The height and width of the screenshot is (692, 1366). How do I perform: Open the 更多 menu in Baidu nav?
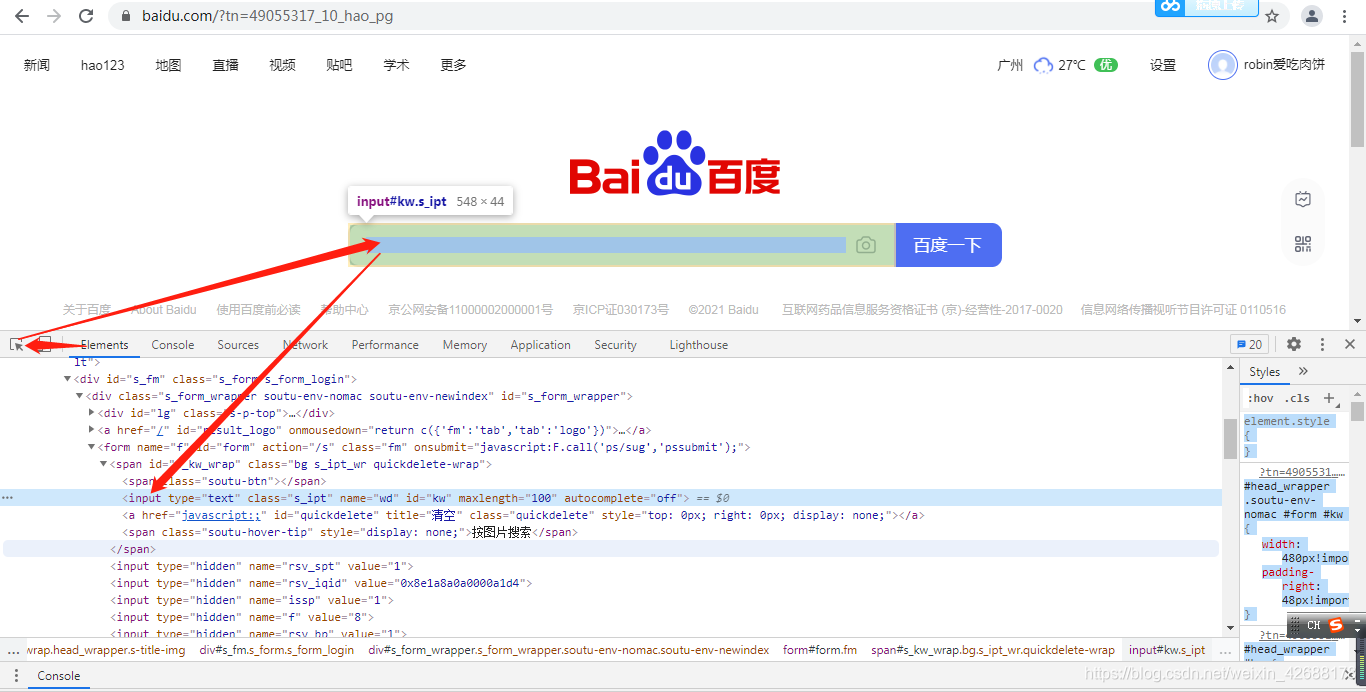click(x=453, y=65)
